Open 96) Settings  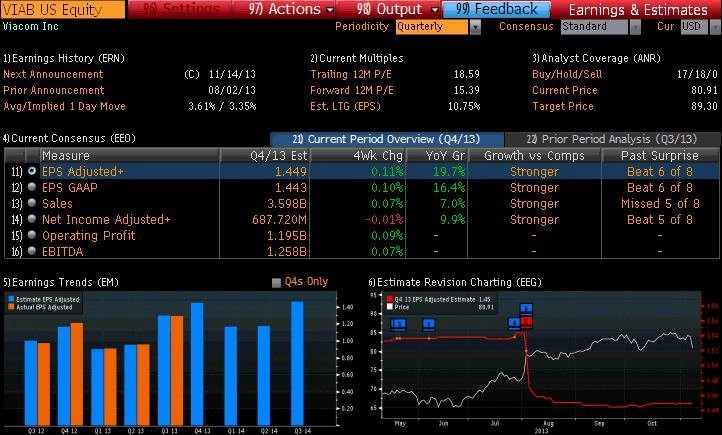[180, 9]
